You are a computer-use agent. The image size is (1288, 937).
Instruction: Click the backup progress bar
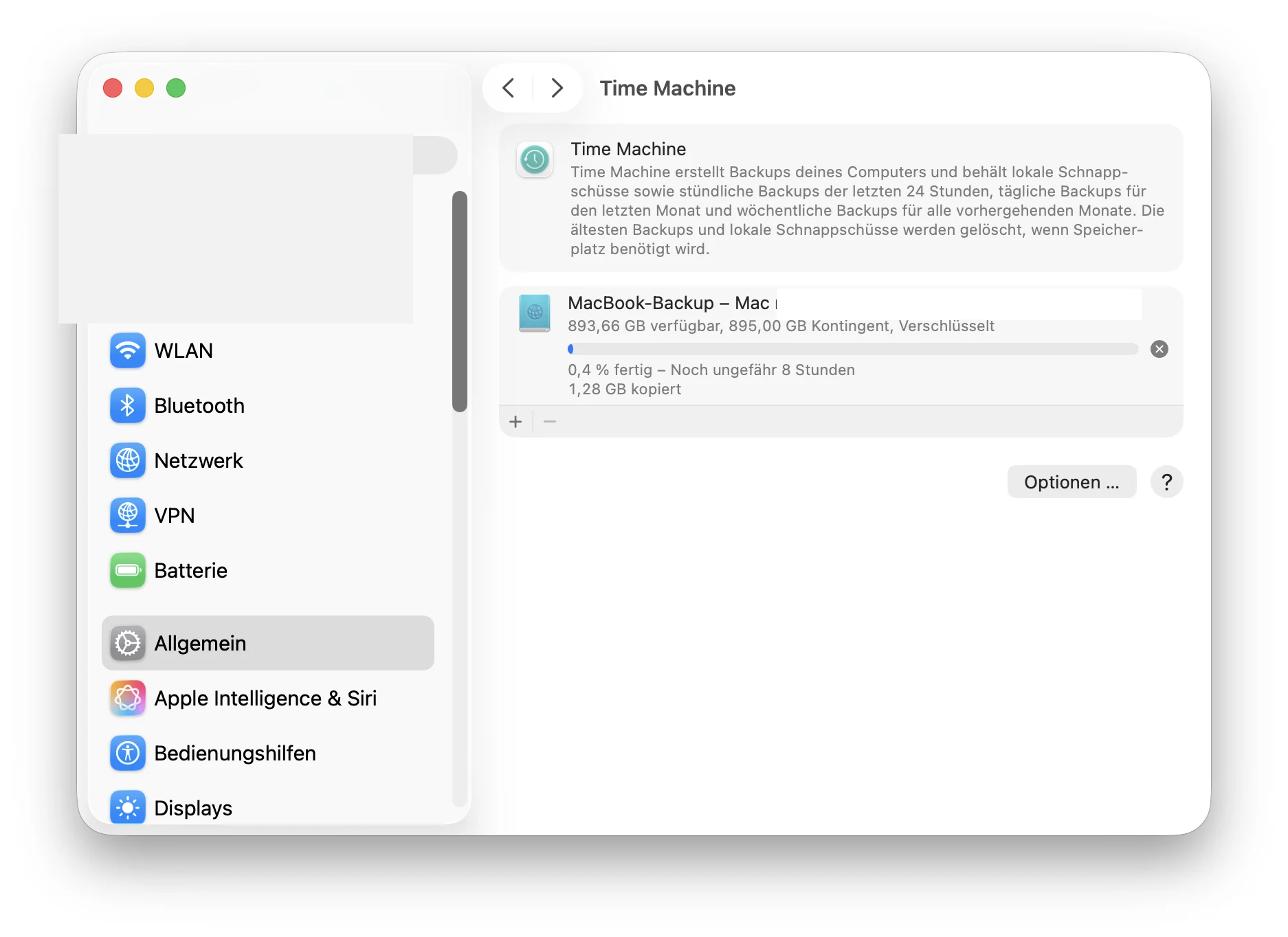pyautogui.click(x=853, y=349)
